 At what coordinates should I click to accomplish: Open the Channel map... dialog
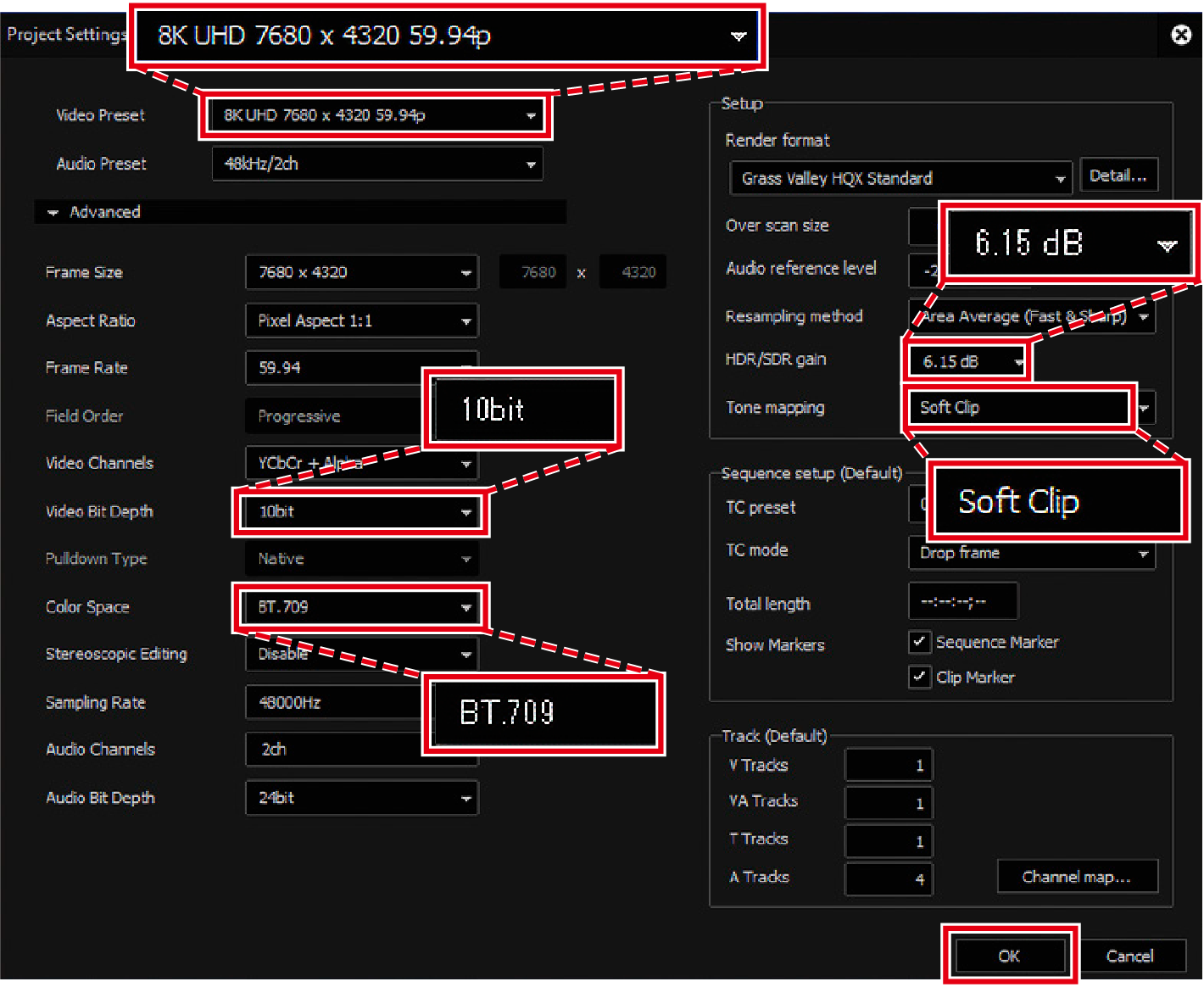(1077, 877)
